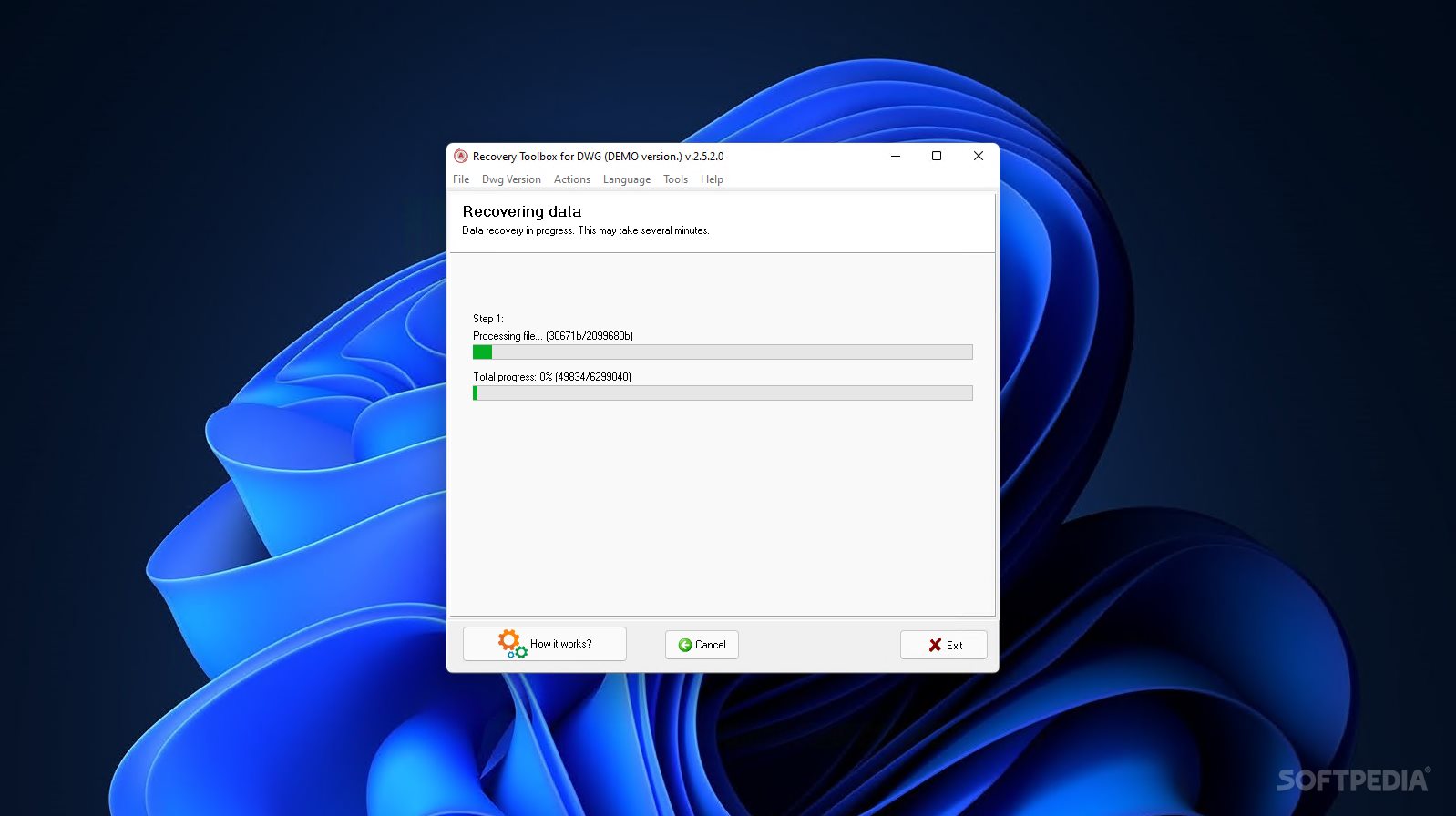Open the Language menu
Screen dimensions: 1456x816
click(x=627, y=179)
